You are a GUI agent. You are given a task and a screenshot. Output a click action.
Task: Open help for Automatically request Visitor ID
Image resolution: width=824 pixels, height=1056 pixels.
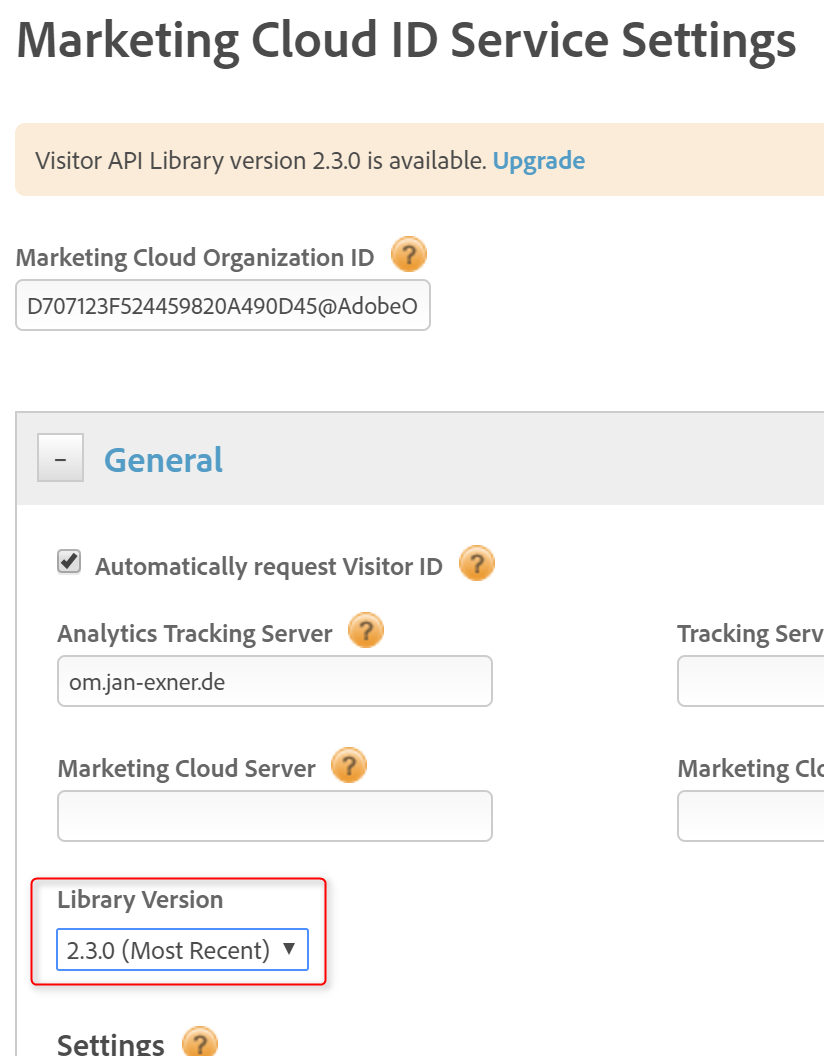[477, 565]
